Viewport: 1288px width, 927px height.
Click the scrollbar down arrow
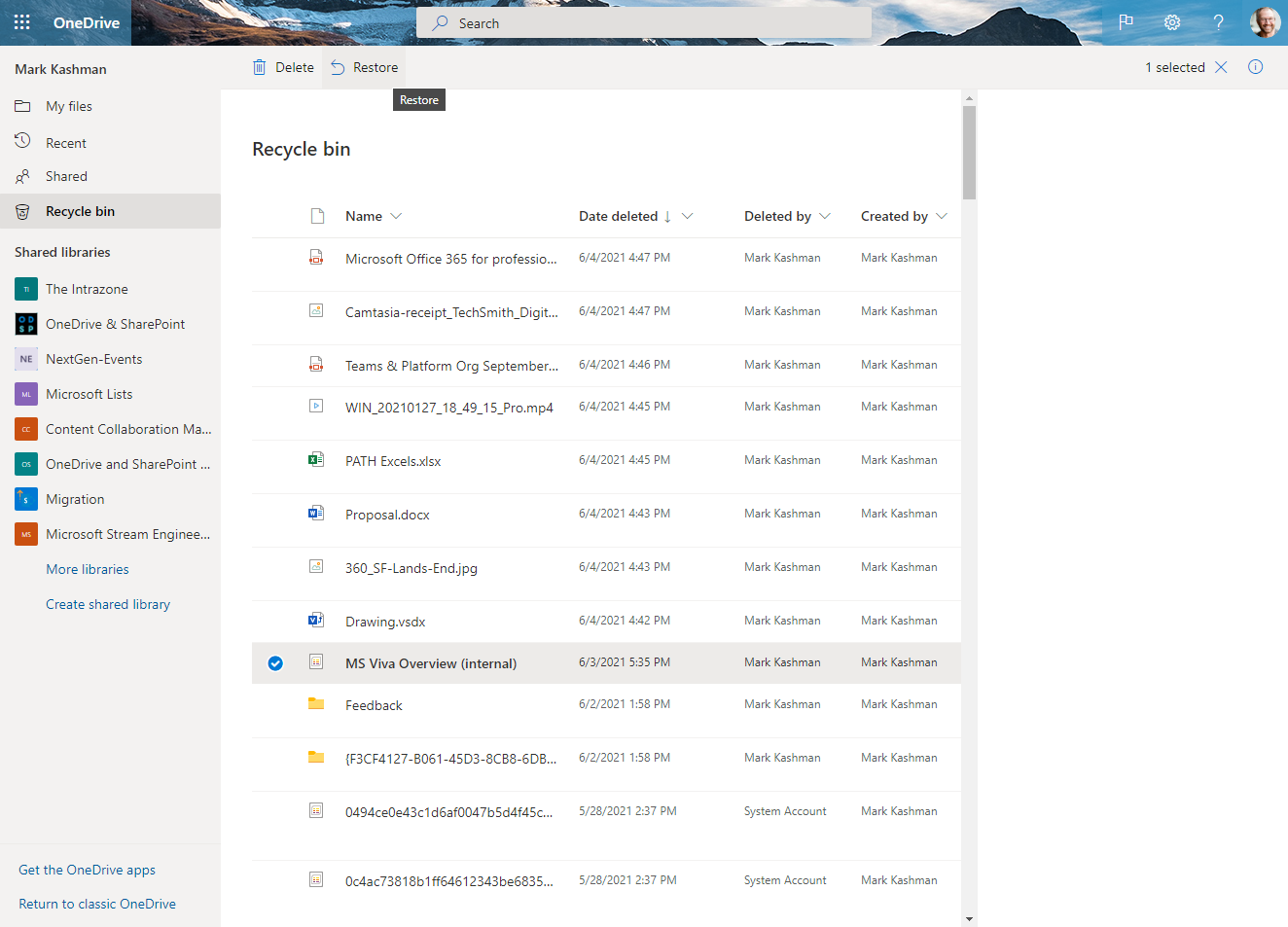(x=969, y=919)
